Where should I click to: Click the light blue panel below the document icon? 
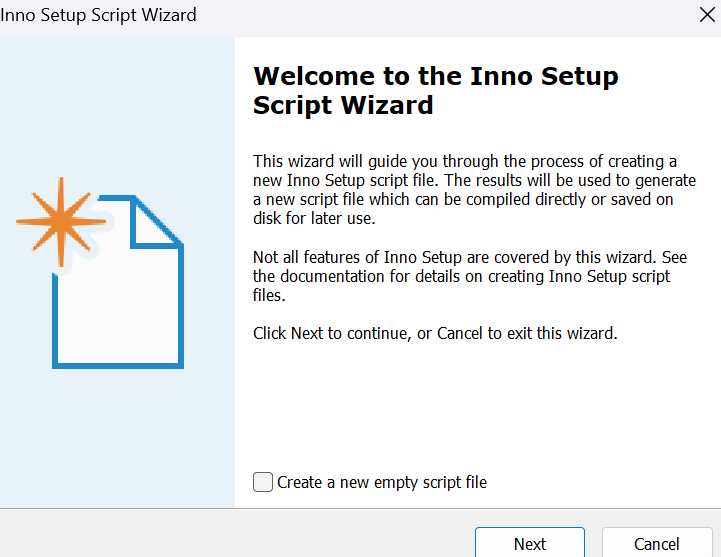118,437
